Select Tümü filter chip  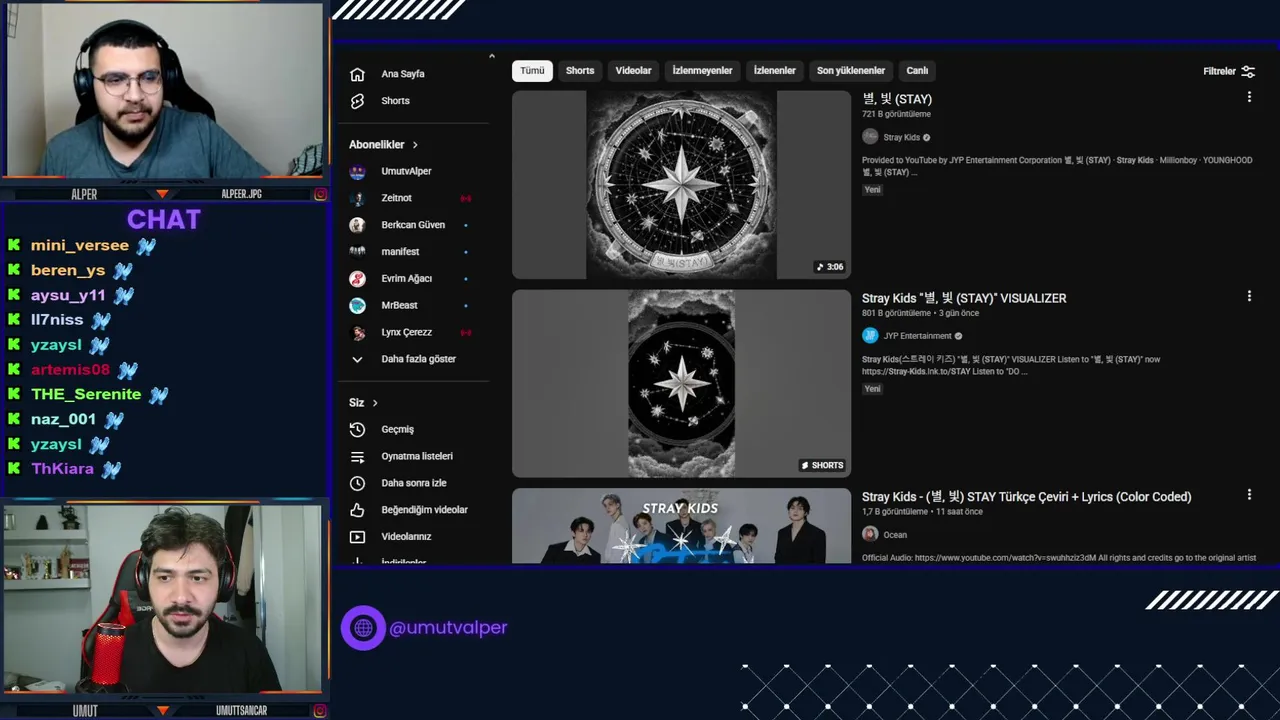(x=532, y=71)
